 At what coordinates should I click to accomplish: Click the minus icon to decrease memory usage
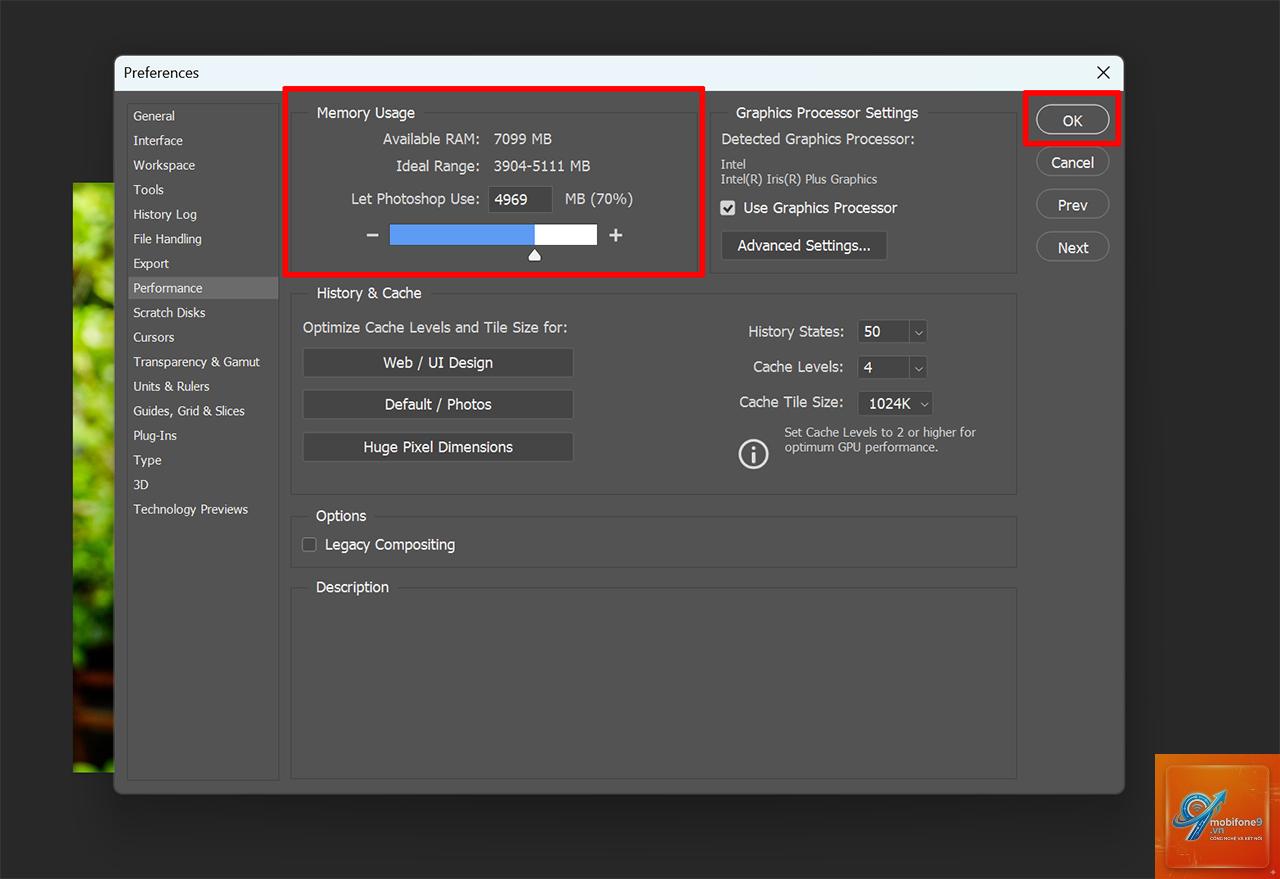[373, 235]
